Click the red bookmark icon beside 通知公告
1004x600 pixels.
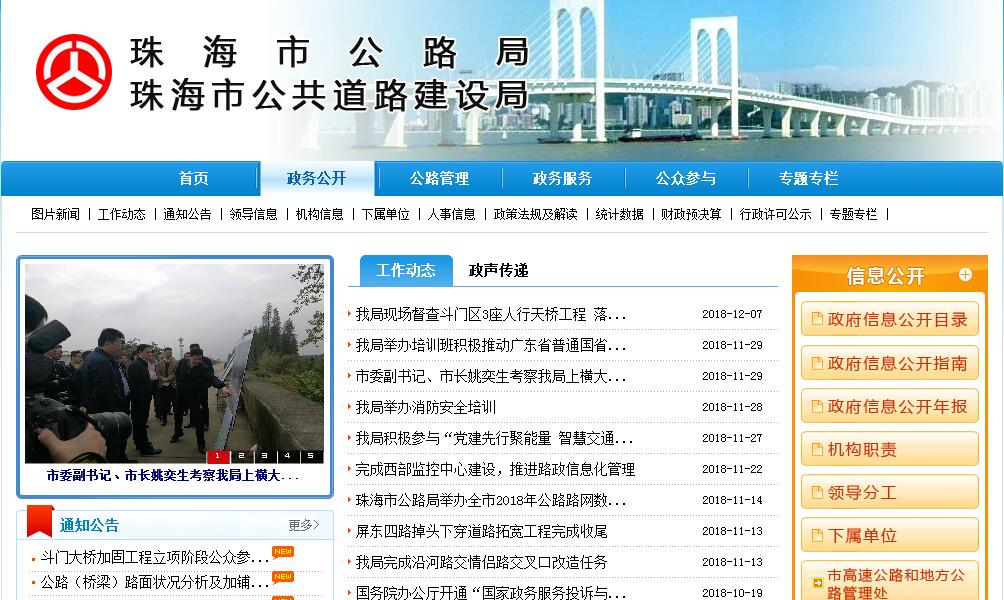coord(40,522)
